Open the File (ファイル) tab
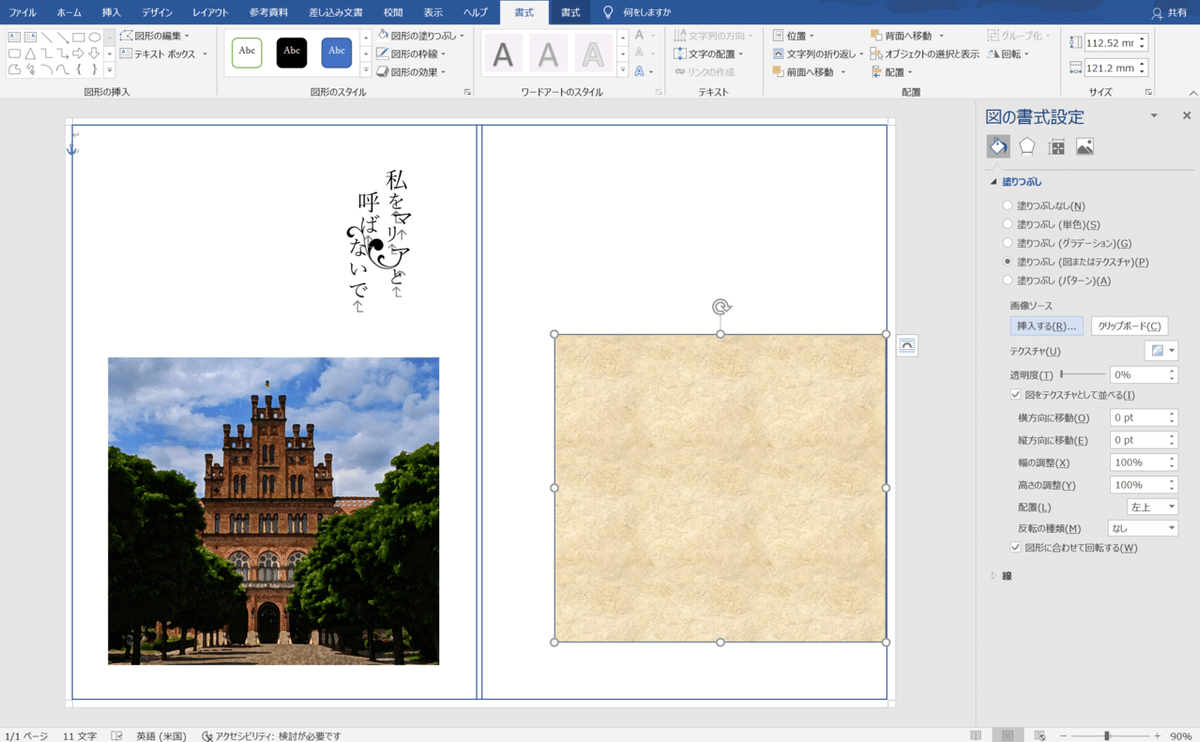The image size is (1200, 742). [x=22, y=12]
